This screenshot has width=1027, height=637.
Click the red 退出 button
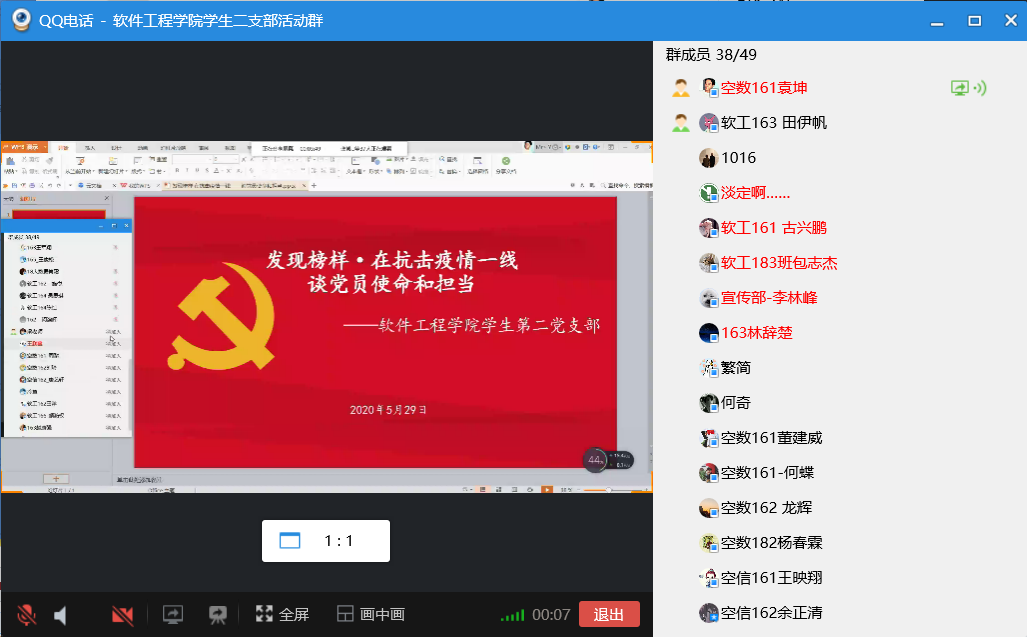pyautogui.click(x=608, y=614)
